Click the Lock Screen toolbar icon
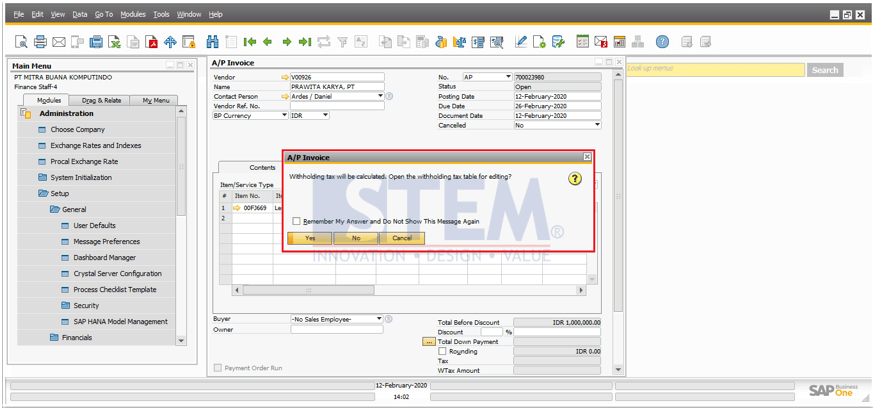873x410 pixels. [x=189, y=41]
